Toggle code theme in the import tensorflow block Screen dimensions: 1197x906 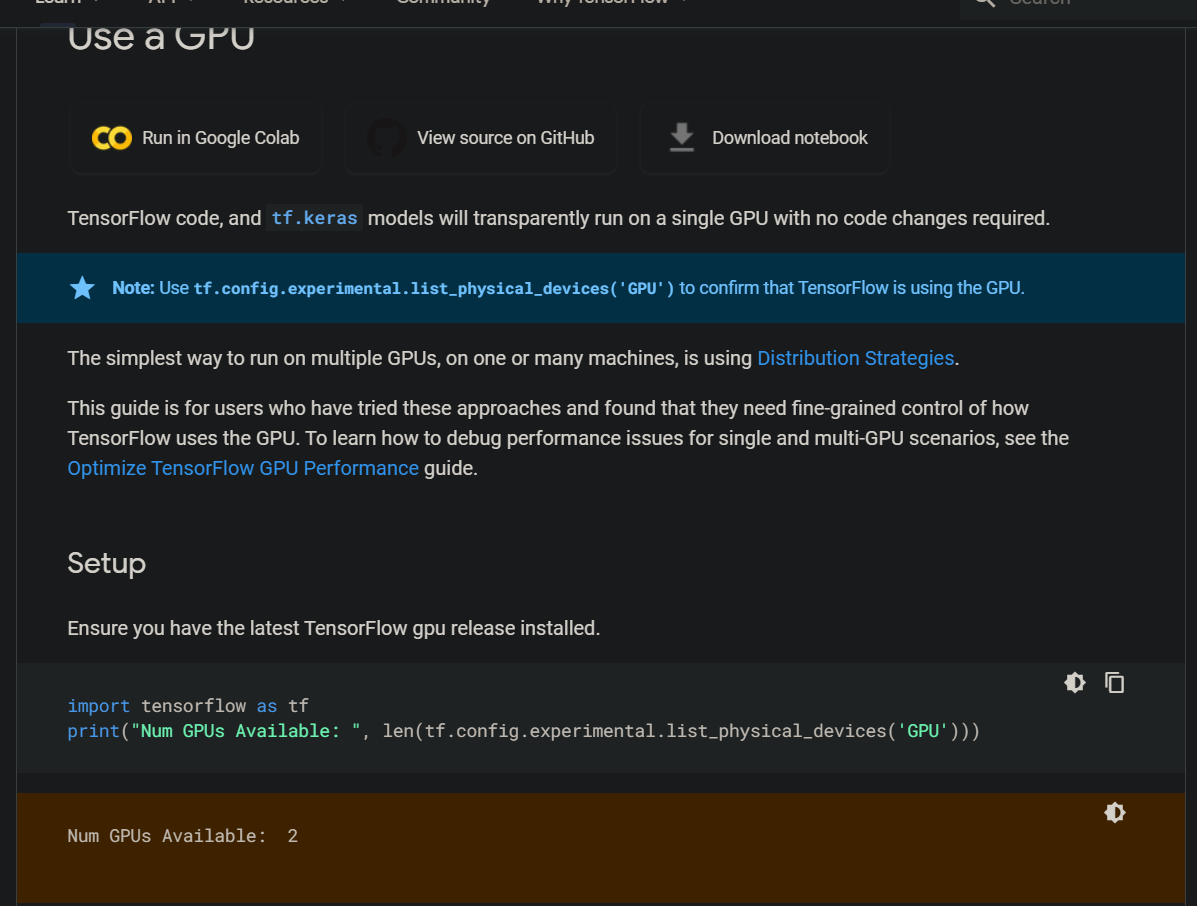(x=1075, y=682)
